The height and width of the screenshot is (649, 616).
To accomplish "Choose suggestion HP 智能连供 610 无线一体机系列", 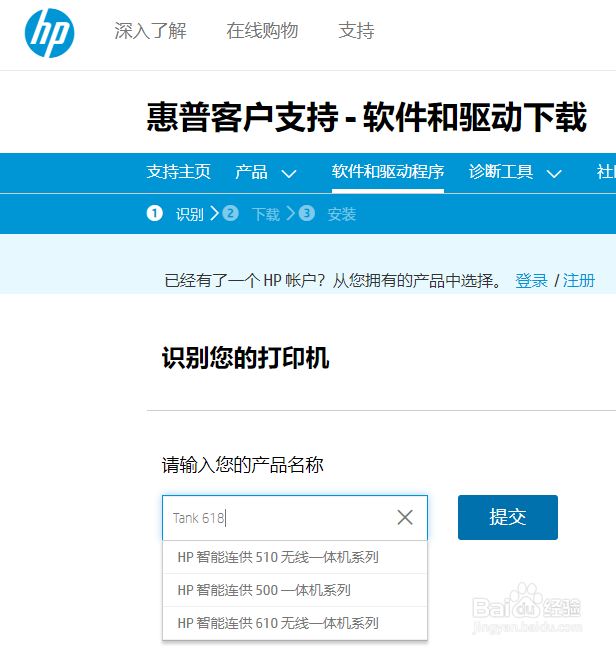I will (x=295, y=623).
